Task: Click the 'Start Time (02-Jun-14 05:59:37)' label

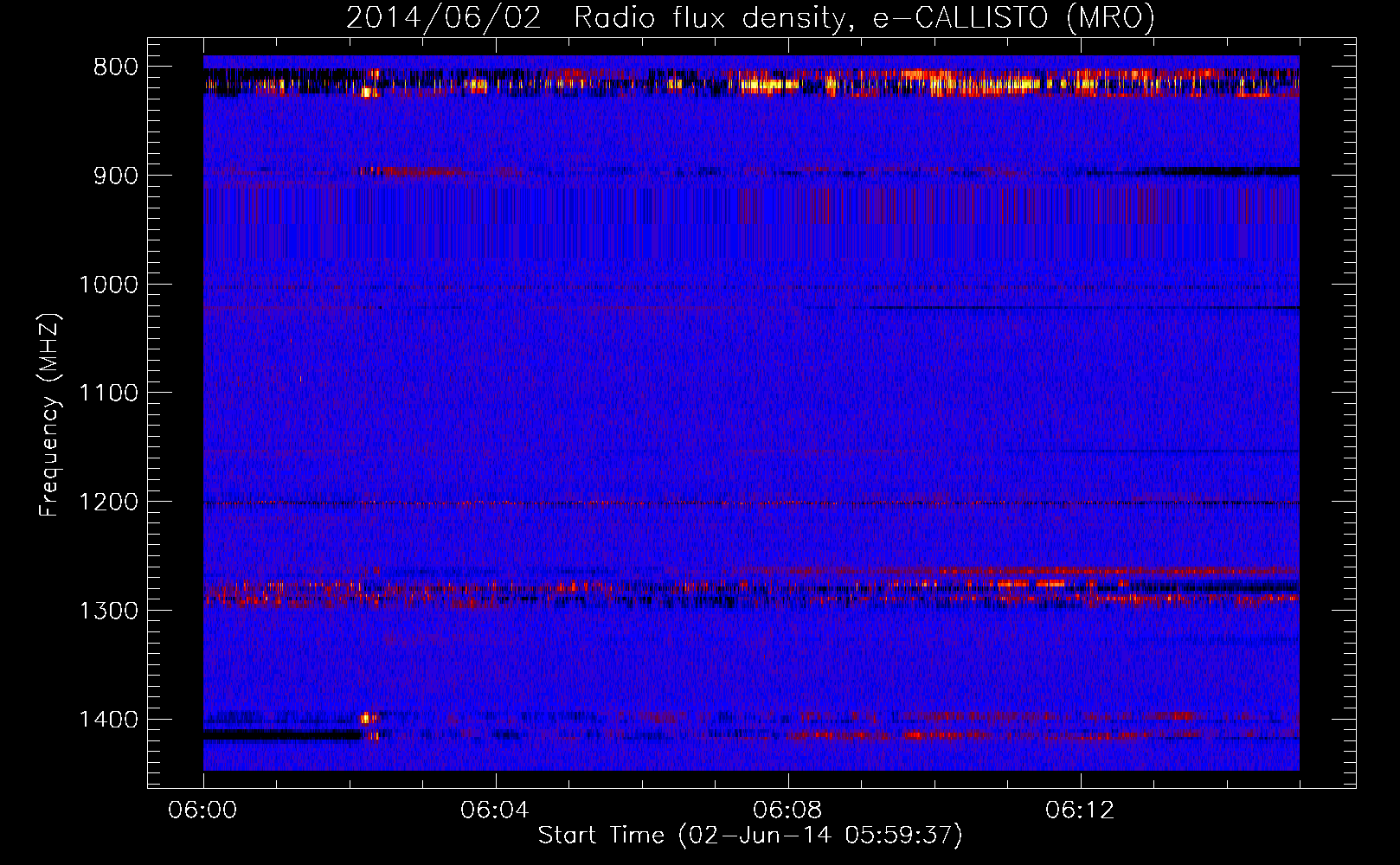Action: point(750,836)
